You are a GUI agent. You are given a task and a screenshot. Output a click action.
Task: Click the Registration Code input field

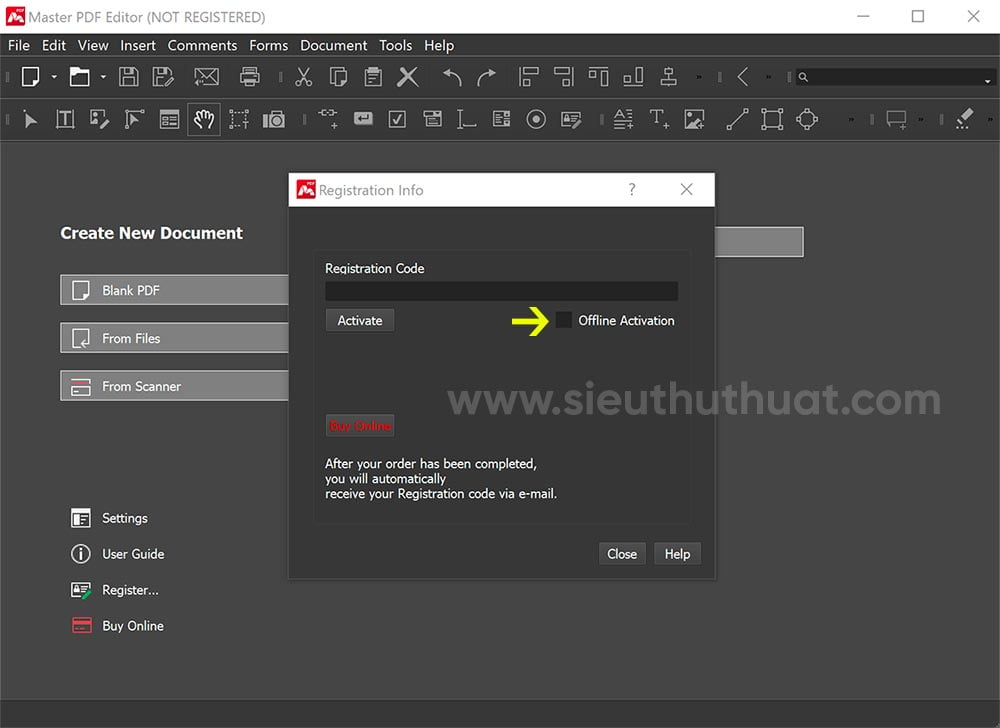(501, 291)
